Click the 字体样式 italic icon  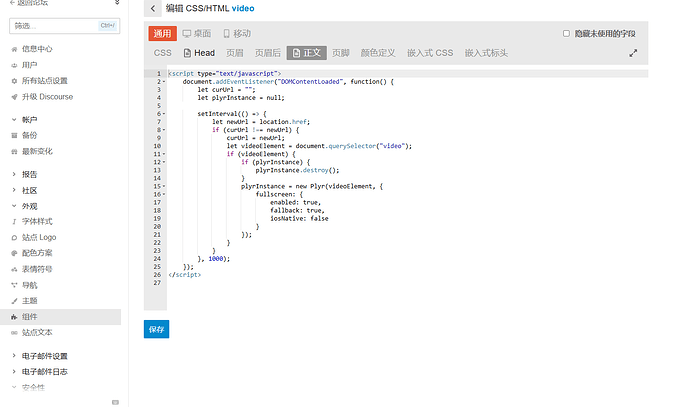click(14, 222)
